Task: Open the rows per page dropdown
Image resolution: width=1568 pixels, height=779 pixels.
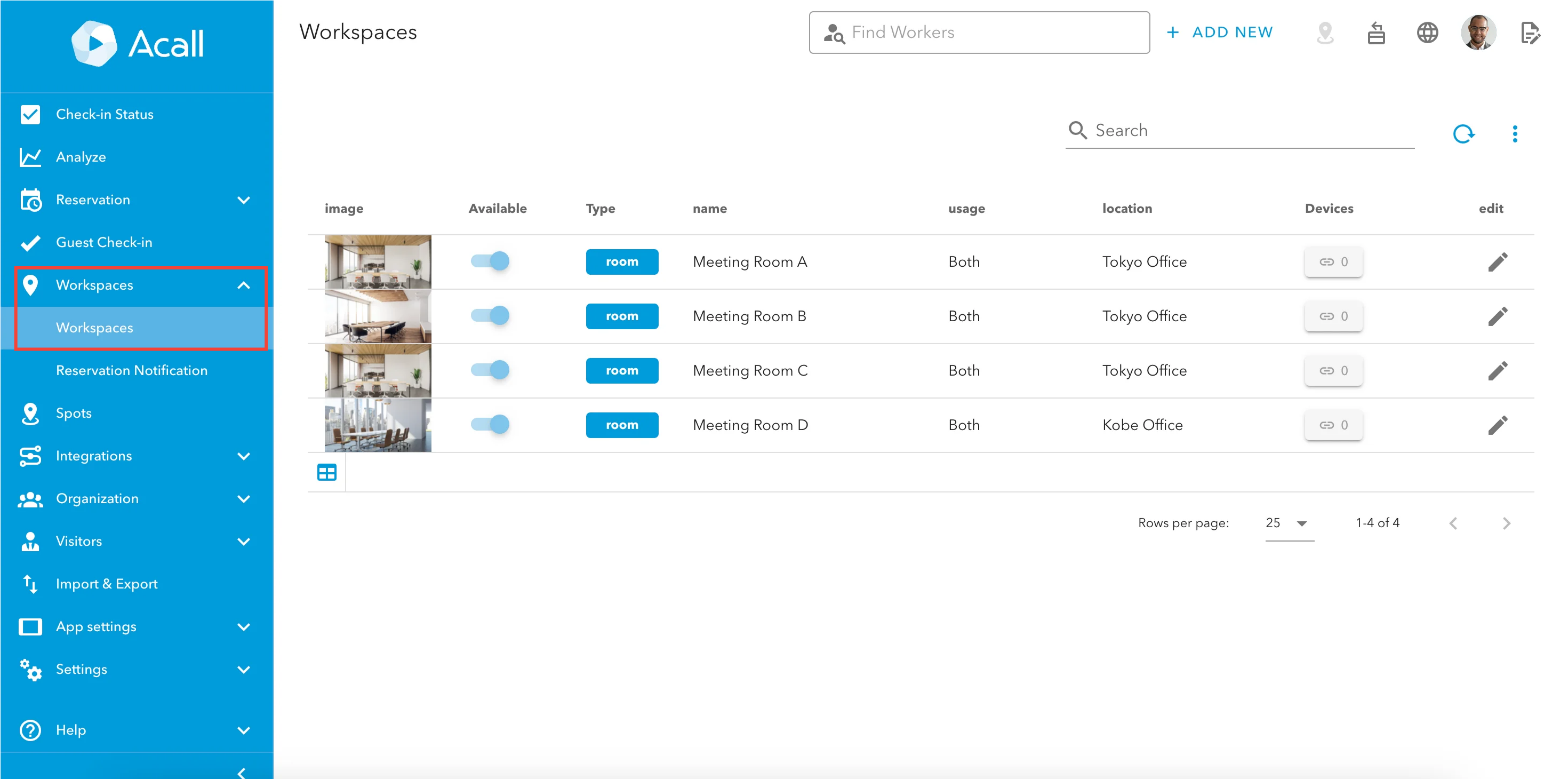Action: point(1289,523)
